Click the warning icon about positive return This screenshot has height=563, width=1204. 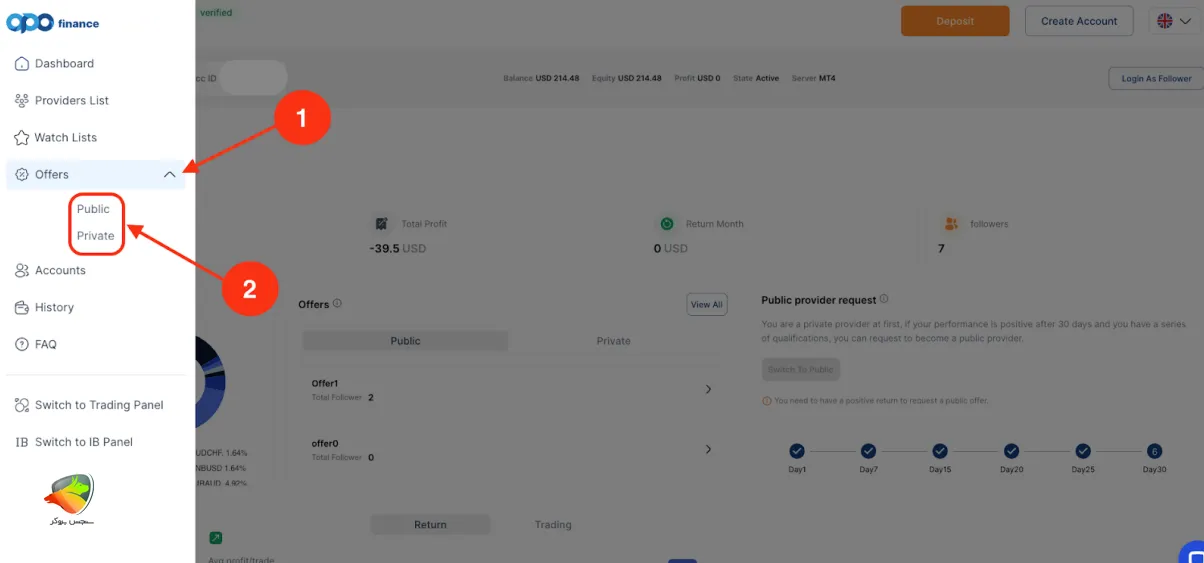click(767, 401)
